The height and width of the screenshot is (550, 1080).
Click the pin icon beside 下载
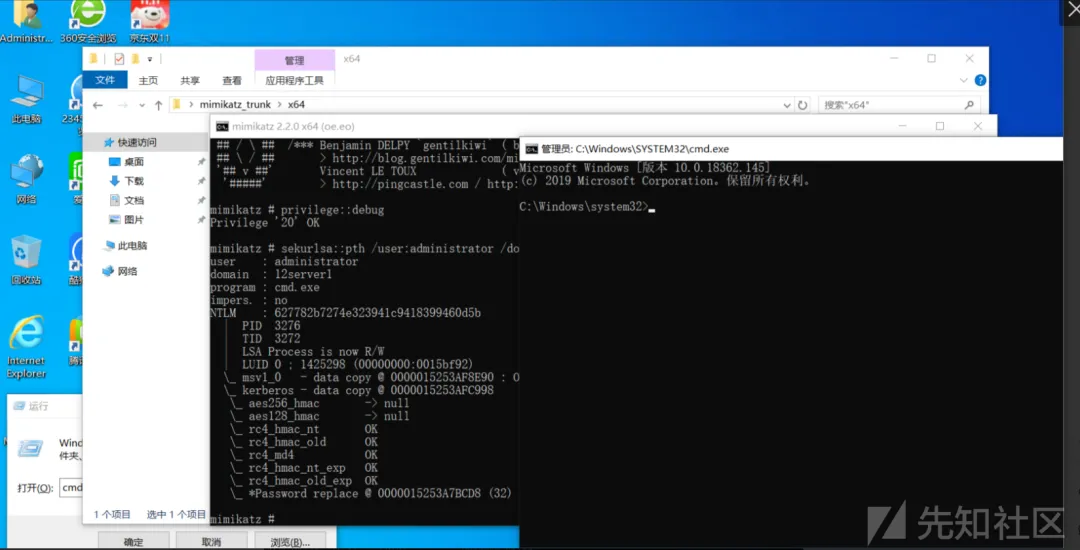[201, 181]
